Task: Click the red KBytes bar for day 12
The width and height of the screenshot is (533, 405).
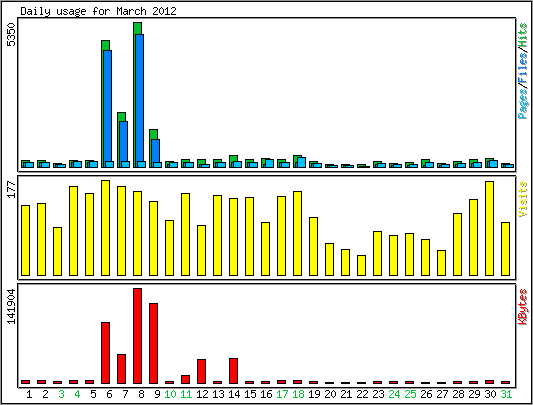Action: [x=201, y=371]
